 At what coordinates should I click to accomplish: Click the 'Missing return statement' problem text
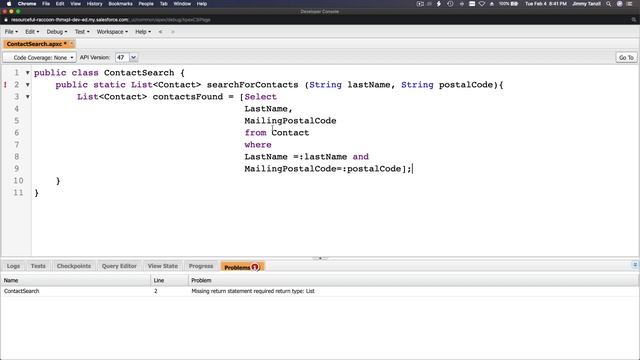click(253, 291)
